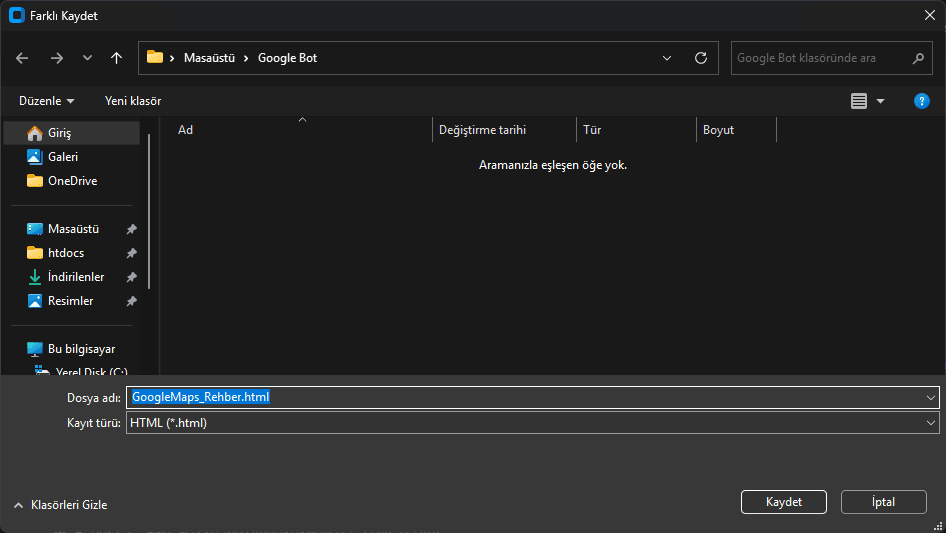
Task: Open Galeri in the sidebar
Action: tap(62, 157)
